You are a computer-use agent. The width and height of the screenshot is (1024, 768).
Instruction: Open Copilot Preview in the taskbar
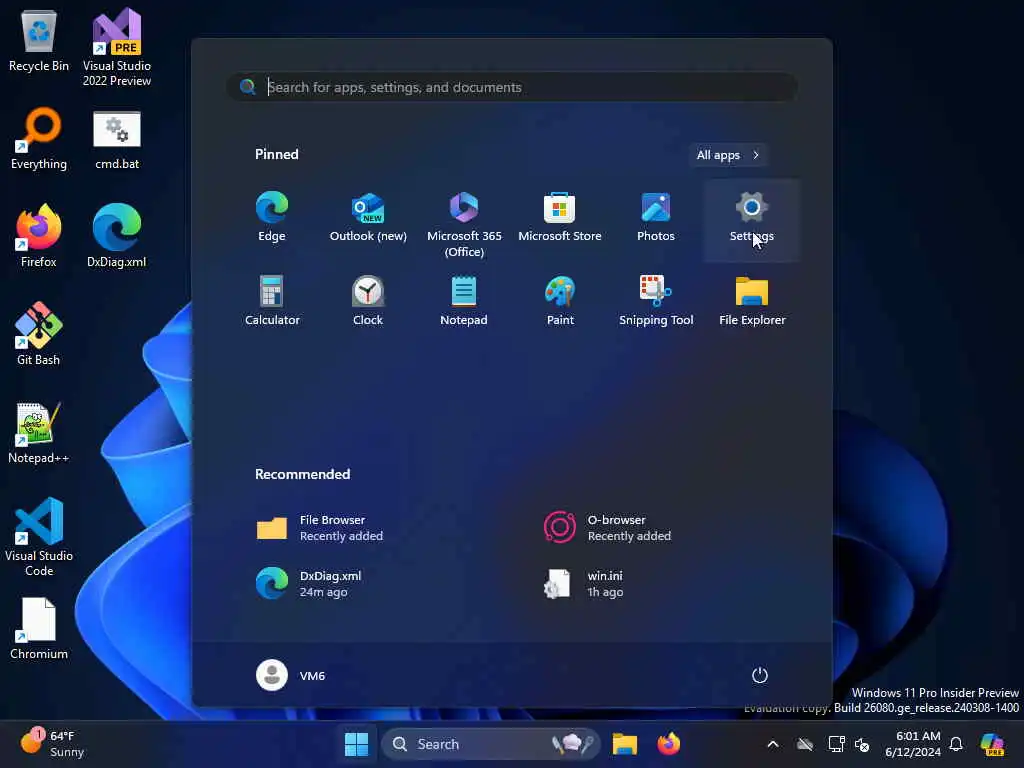992,744
